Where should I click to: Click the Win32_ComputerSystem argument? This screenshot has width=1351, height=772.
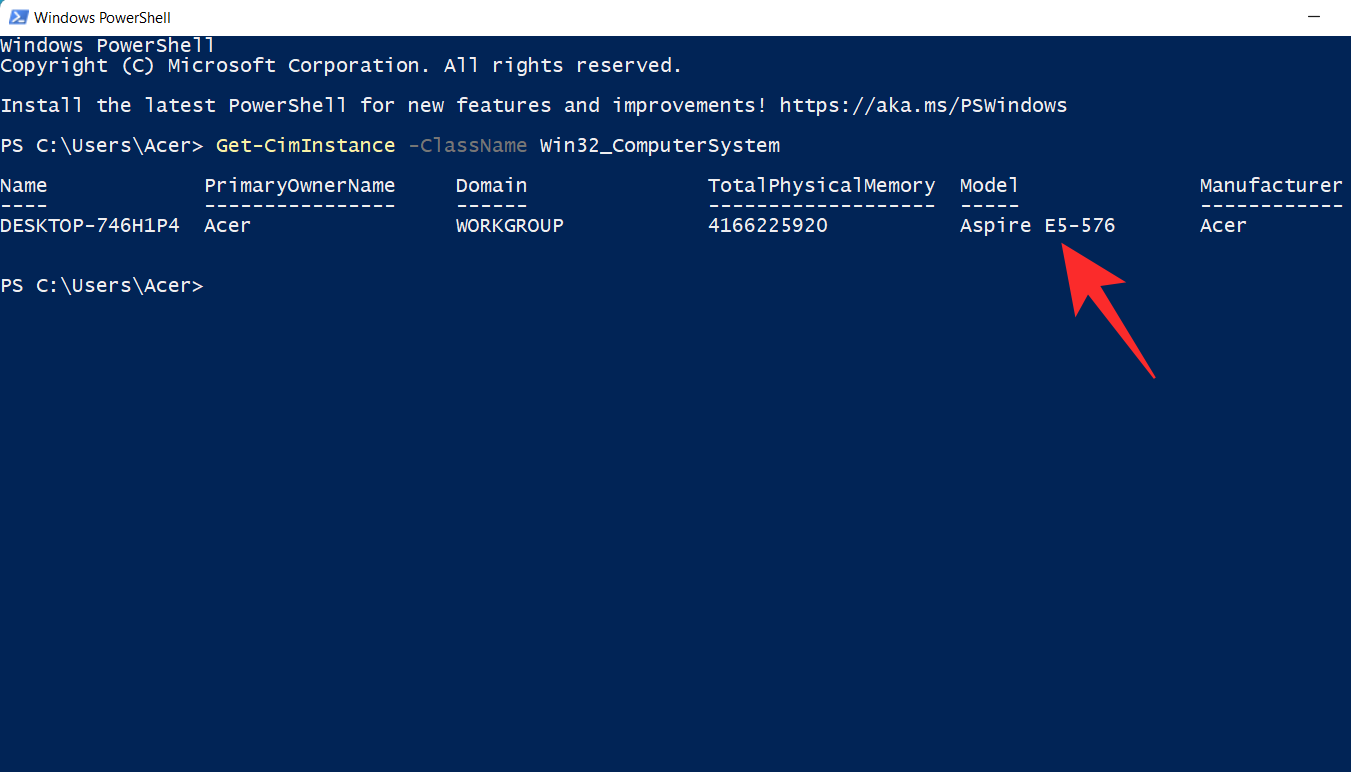point(659,146)
